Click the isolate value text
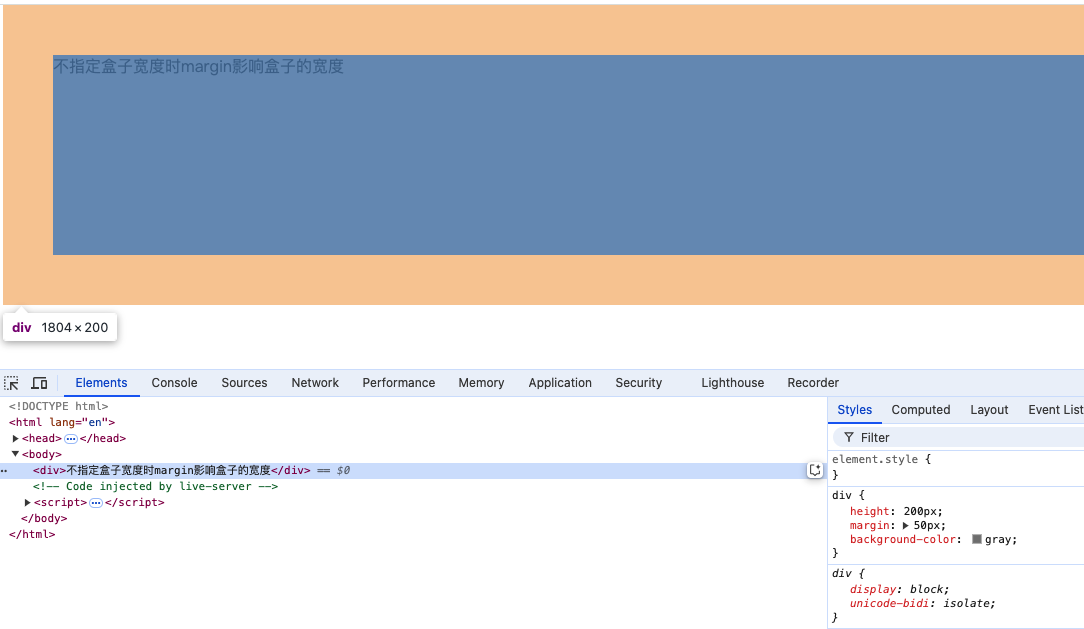 pos(966,603)
